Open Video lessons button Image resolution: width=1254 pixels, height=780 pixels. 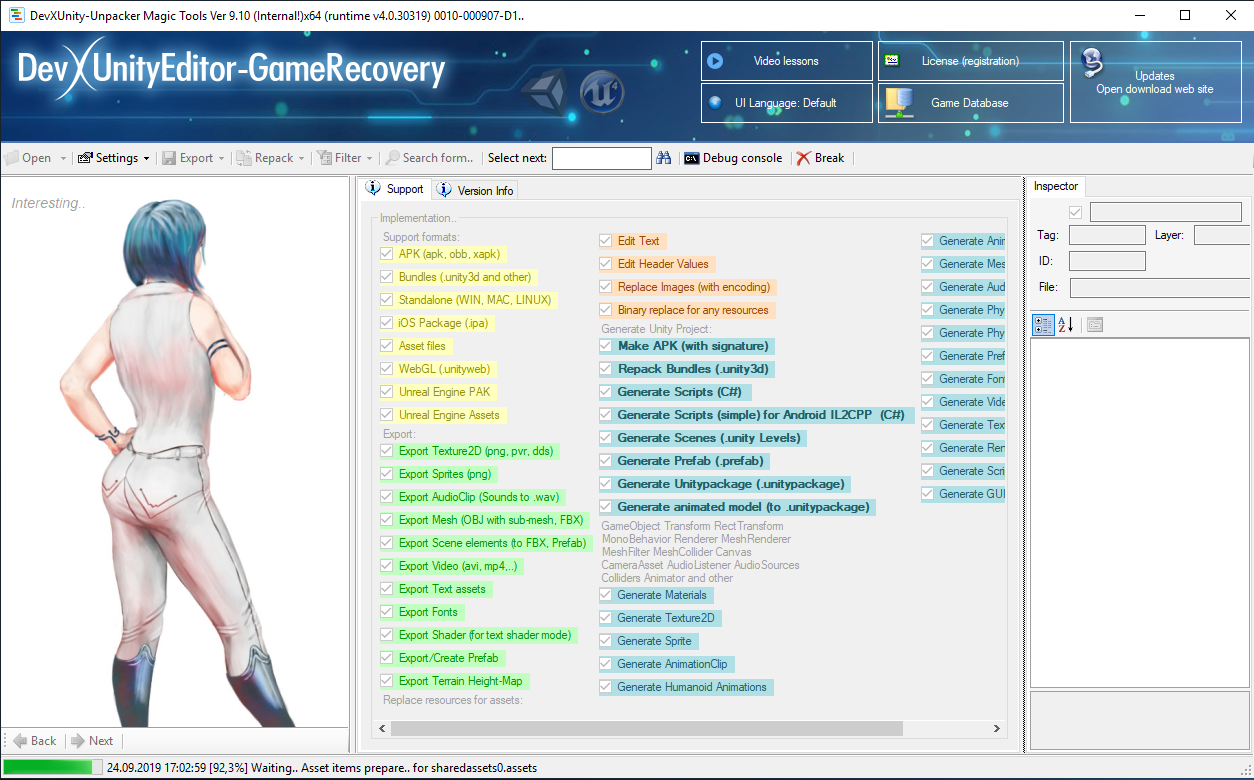pos(787,61)
